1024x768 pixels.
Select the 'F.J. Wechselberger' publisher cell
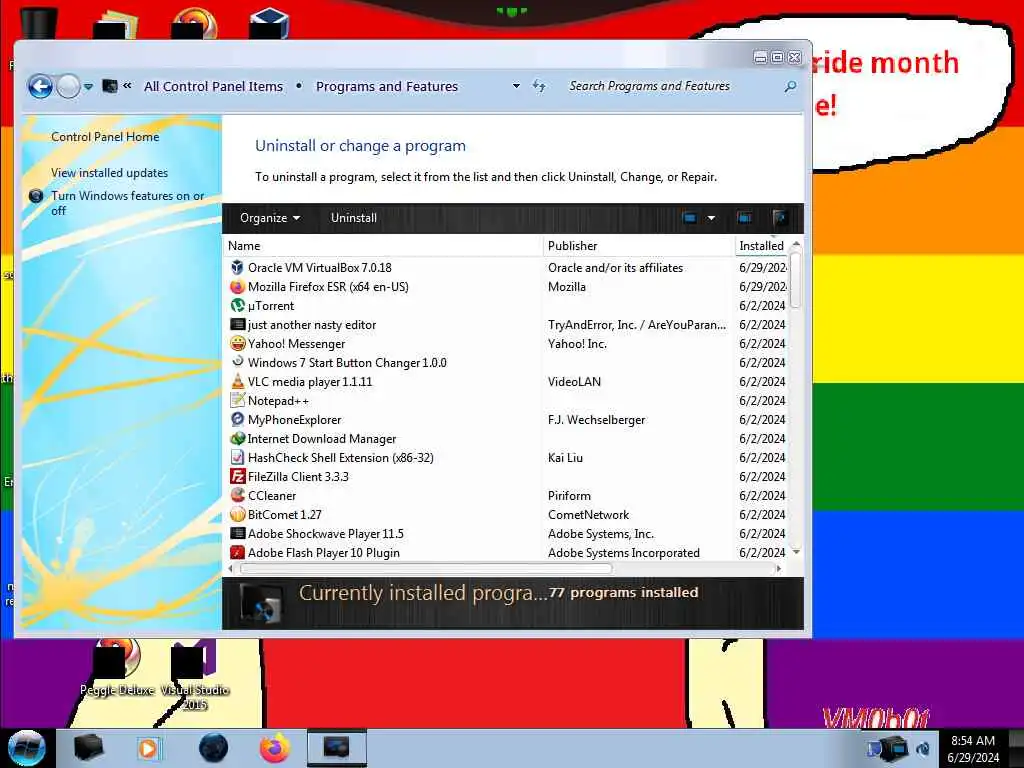(x=596, y=419)
